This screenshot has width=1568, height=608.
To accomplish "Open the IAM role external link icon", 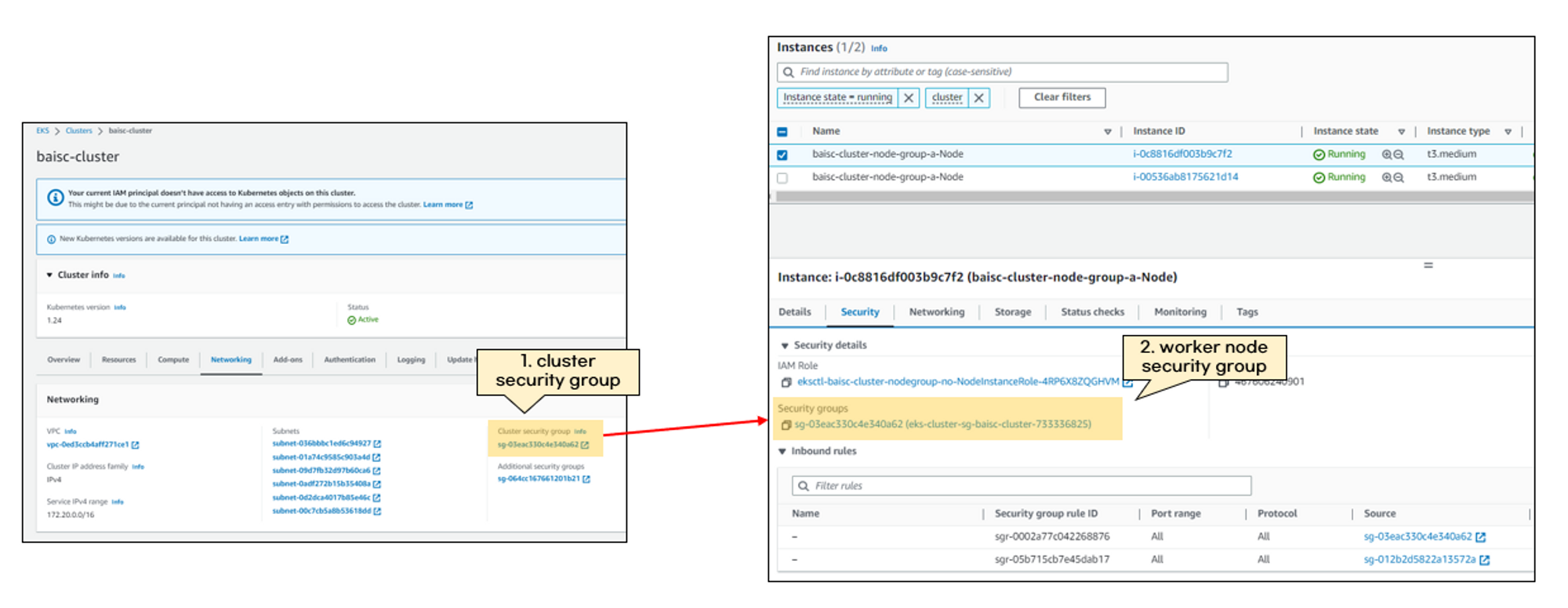I will pyautogui.click(x=1127, y=382).
